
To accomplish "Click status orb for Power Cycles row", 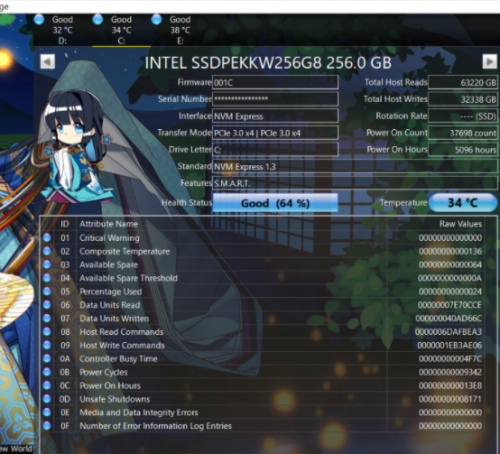I will tap(47, 372).
